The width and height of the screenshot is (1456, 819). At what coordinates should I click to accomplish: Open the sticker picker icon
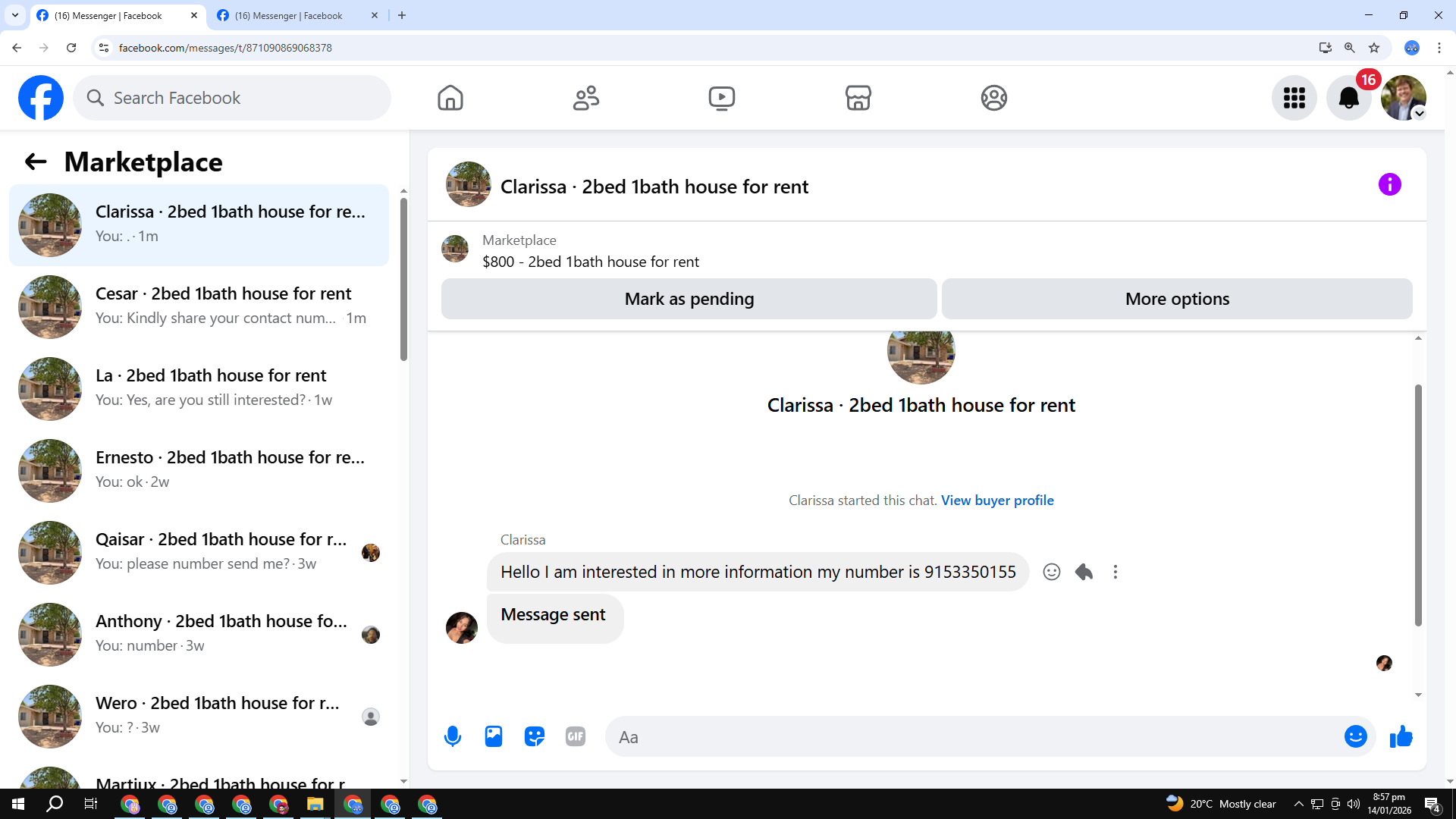tap(535, 736)
